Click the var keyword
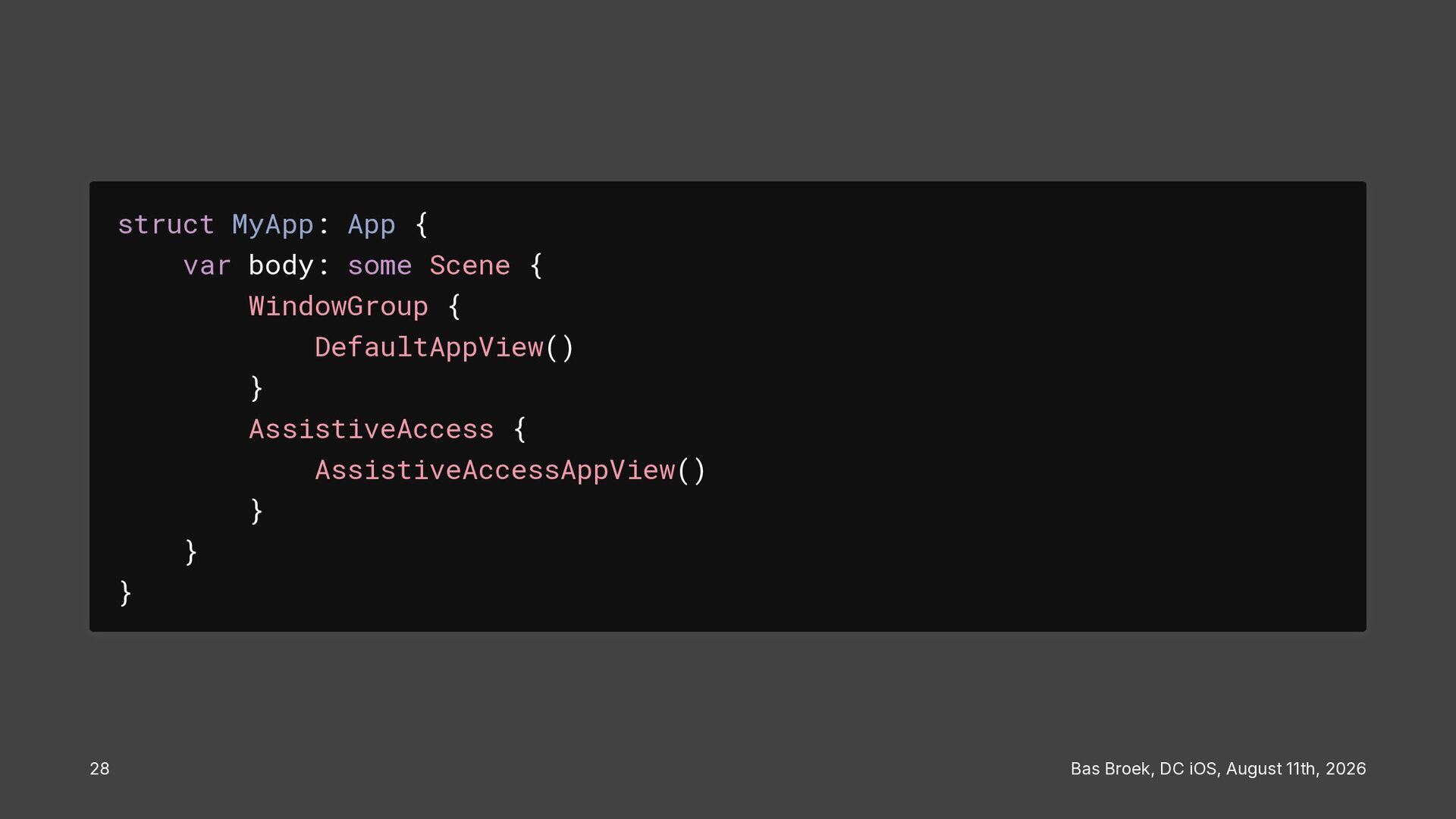 point(207,265)
